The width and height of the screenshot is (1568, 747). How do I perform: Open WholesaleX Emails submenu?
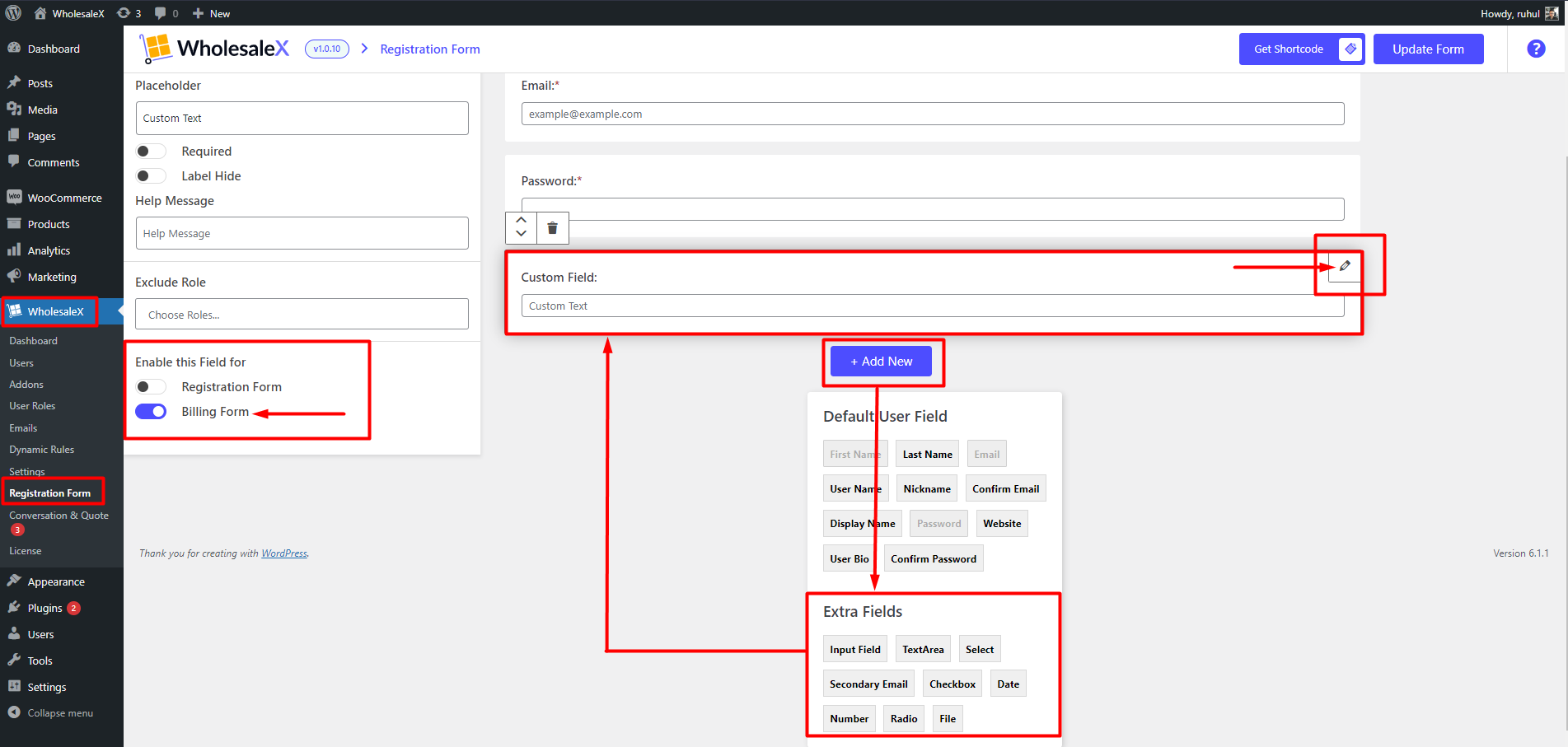pyautogui.click(x=23, y=428)
